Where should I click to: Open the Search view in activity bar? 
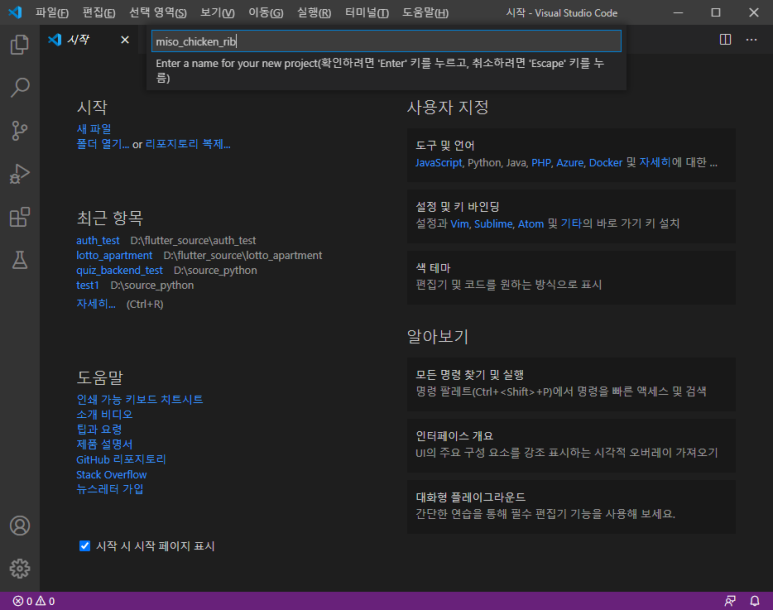pos(20,88)
